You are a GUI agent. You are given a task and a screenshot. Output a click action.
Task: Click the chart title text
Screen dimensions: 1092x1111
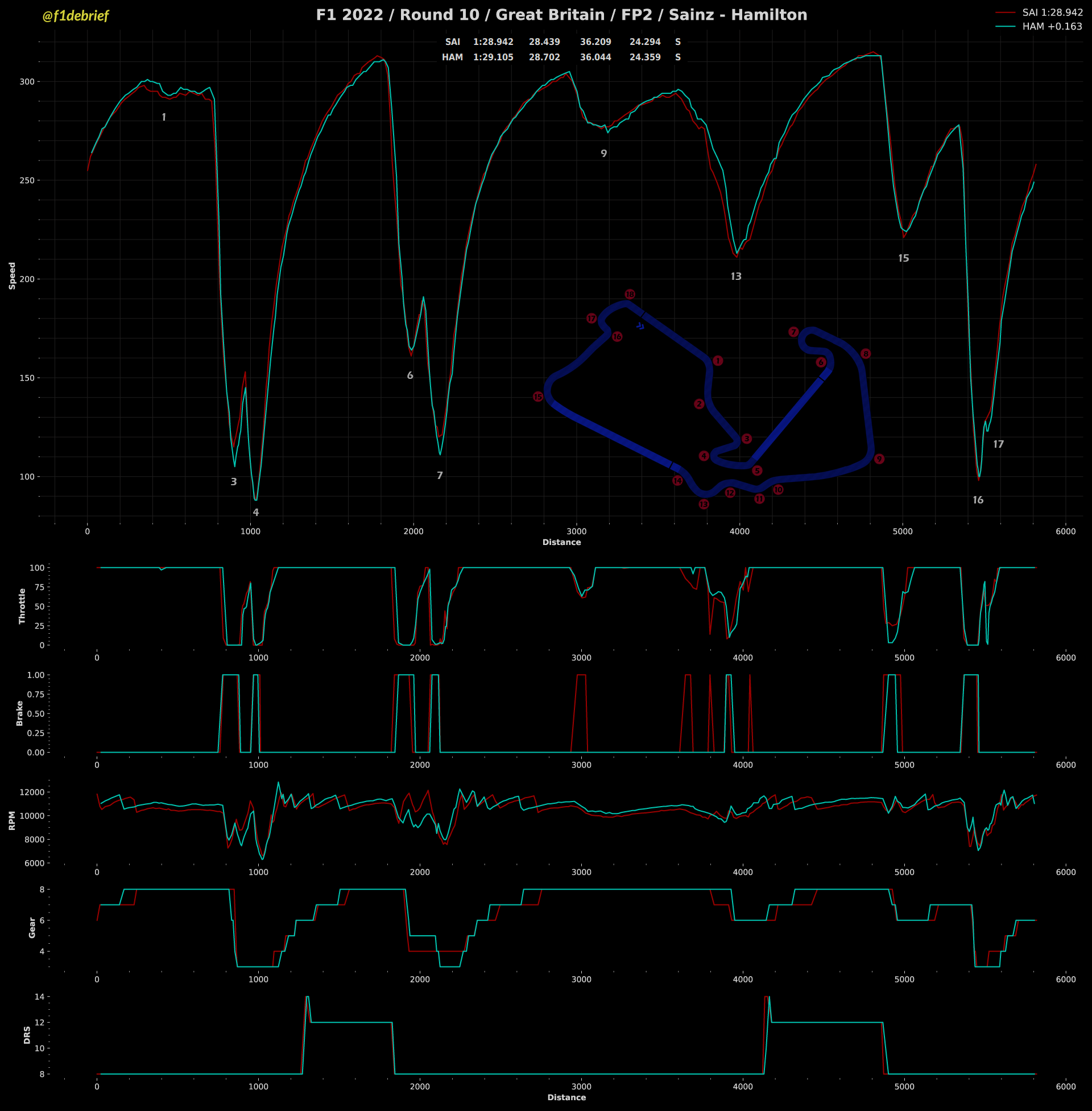tap(561, 15)
